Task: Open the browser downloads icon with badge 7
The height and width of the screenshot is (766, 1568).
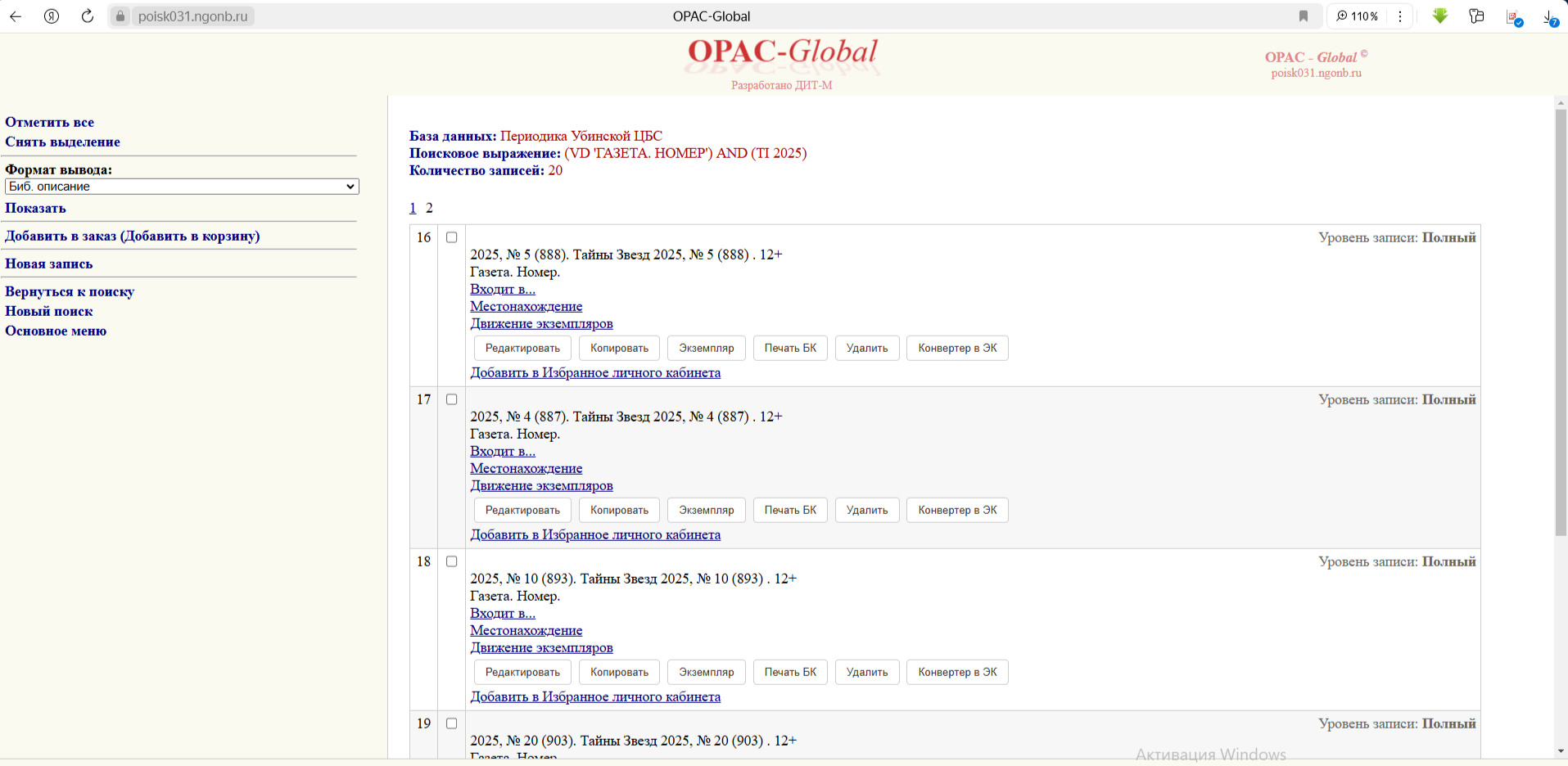Action: coord(1550,17)
